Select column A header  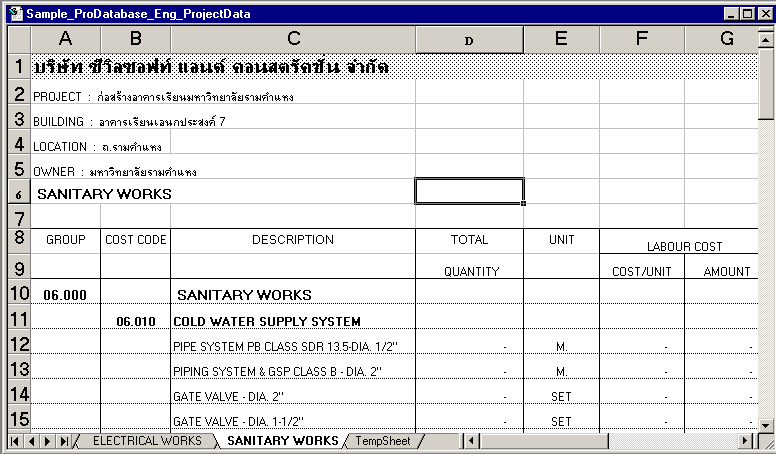click(x=66, y=39)
